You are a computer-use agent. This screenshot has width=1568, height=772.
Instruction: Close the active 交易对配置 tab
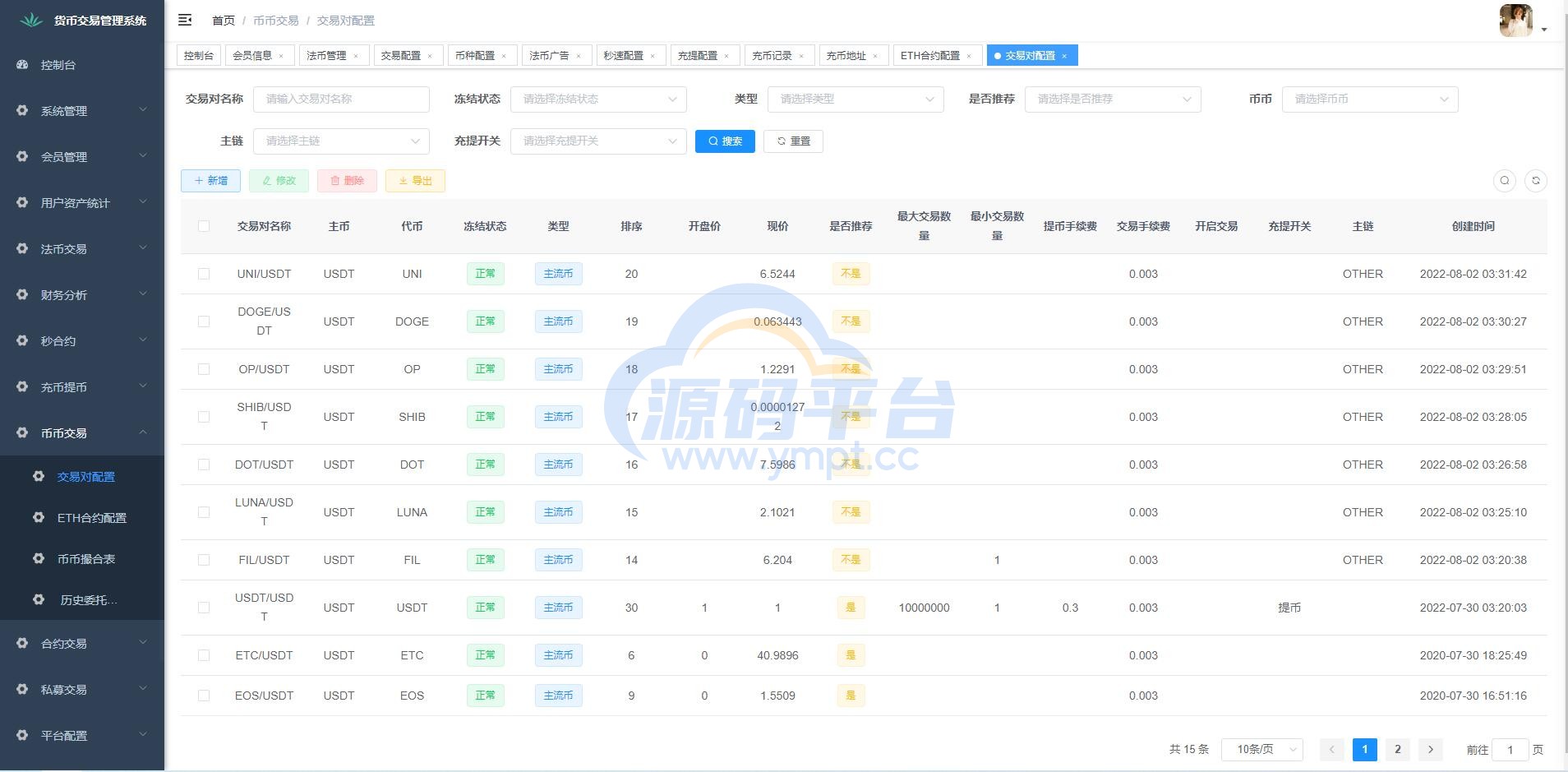pyautogui.click(x=1064, y=56)
